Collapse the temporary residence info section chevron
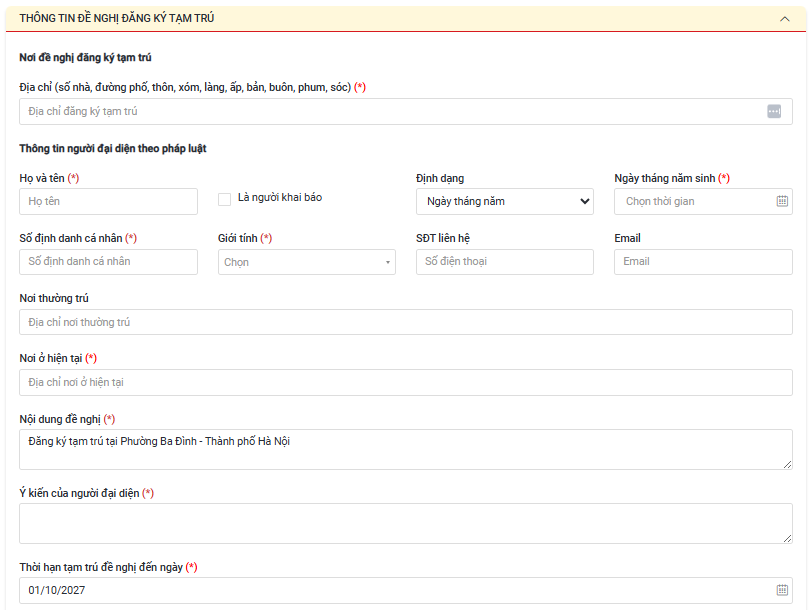809x610 pixels. coord(785,18)
